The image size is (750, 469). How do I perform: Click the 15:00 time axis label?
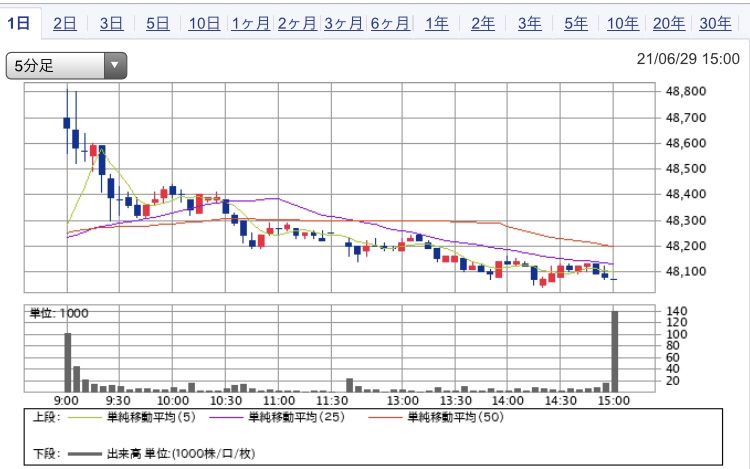(614, 400)
